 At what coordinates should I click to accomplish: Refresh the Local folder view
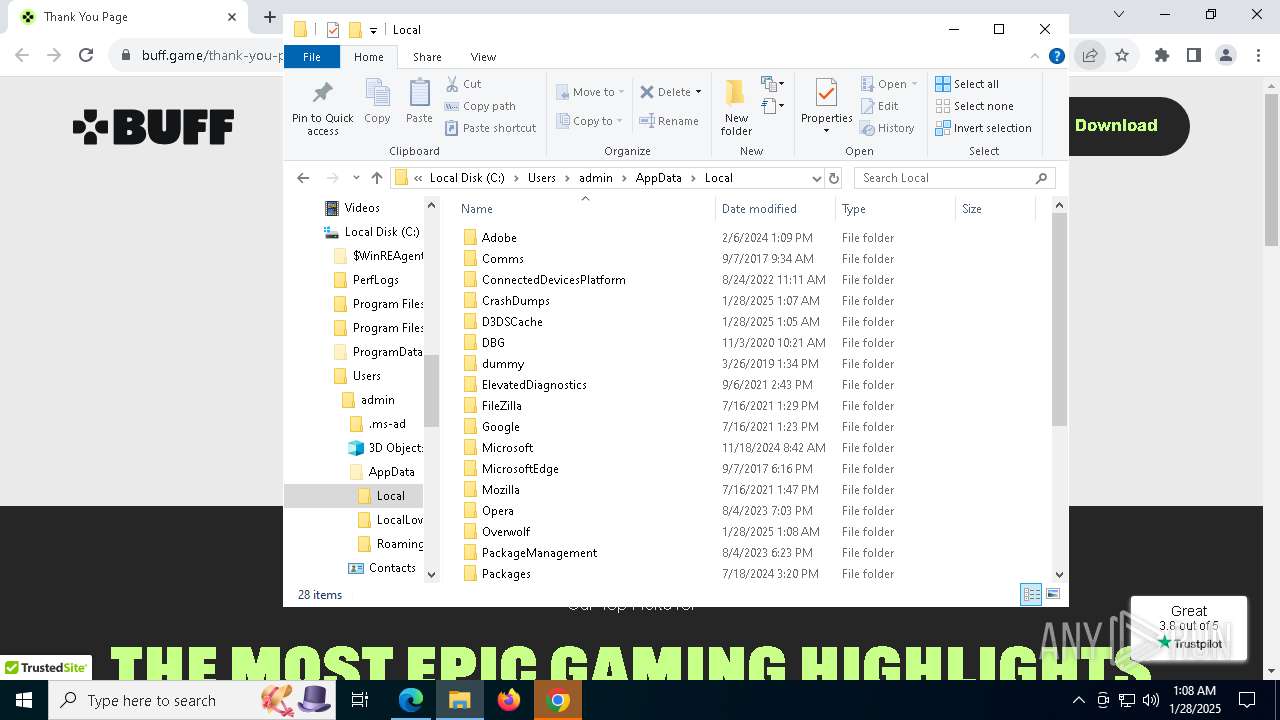(834, 178)
